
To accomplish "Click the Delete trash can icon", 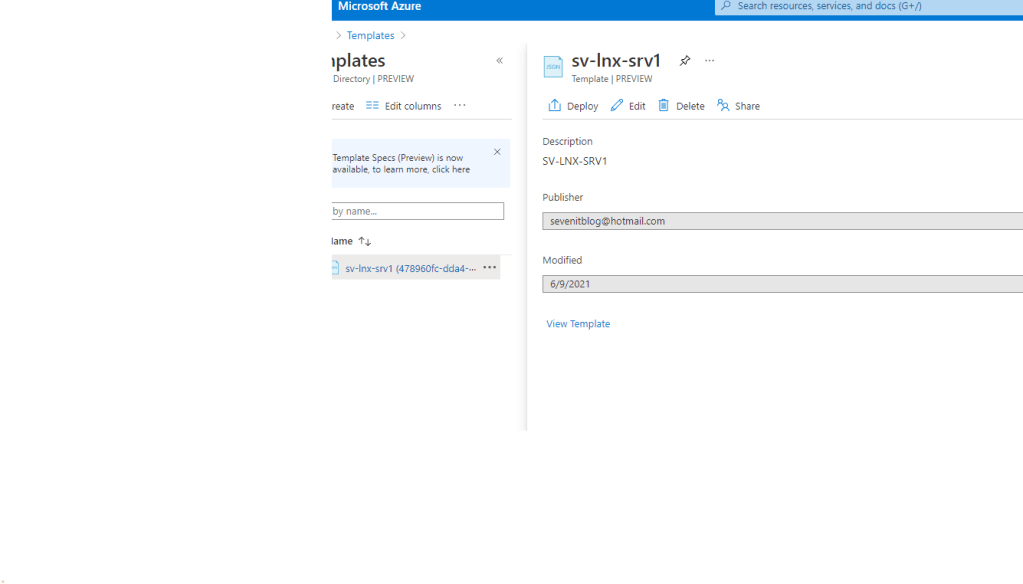I will pyautogui.click(x=664, y=106).
